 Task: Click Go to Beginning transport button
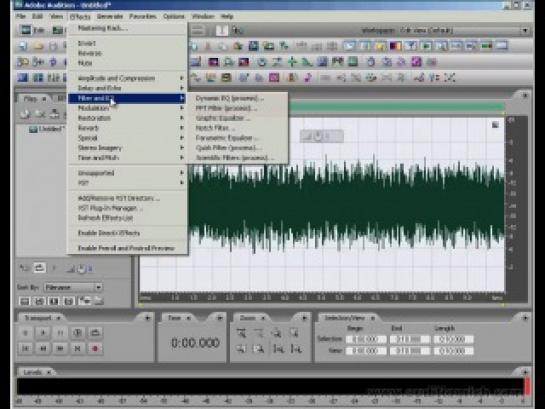[x=25, y=348]
